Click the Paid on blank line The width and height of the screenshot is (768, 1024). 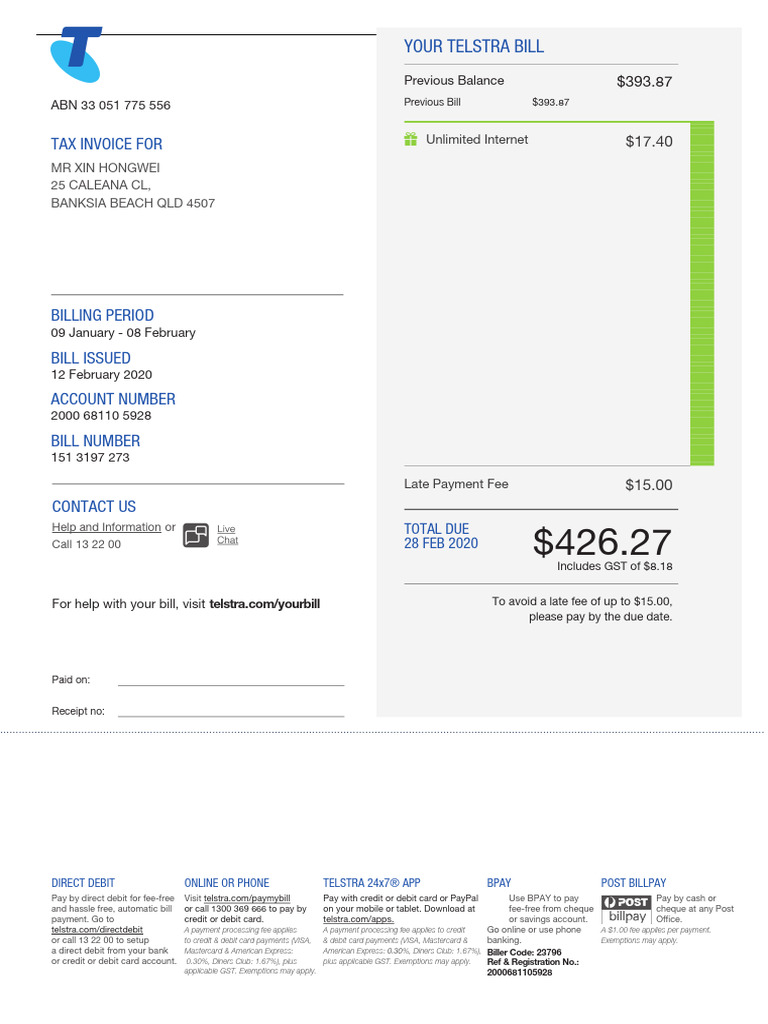pyautogui.click(x=230, y=684)
